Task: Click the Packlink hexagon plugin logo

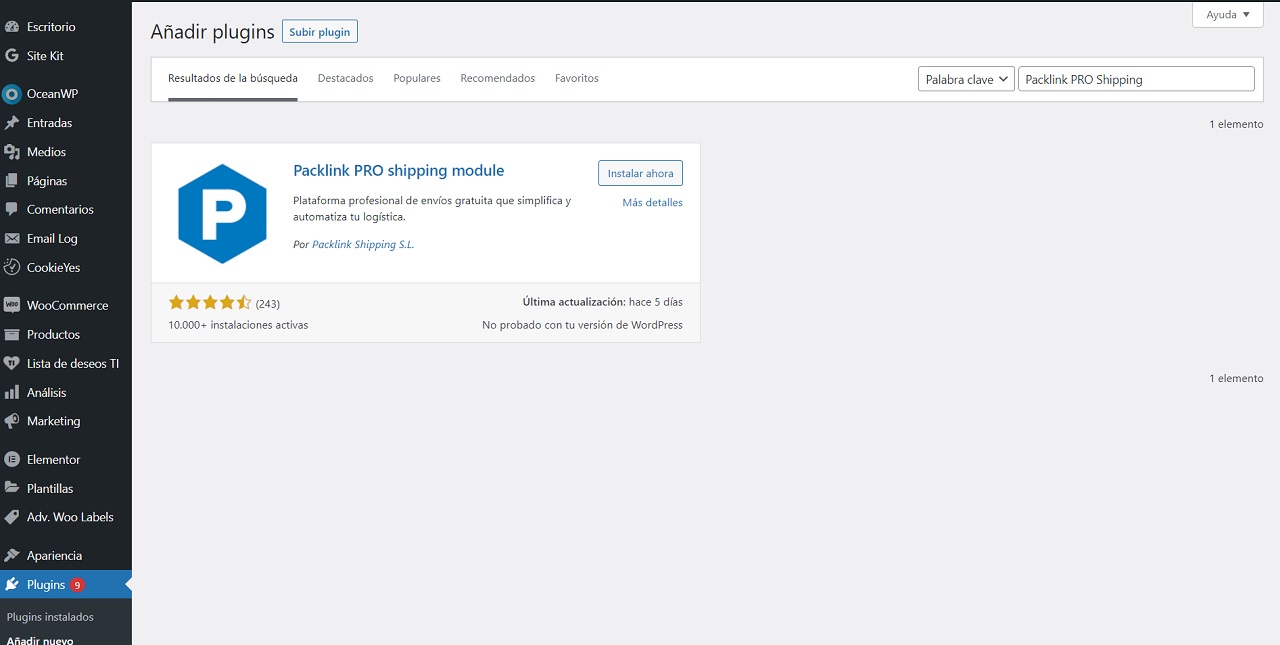Action: [x=222, y=213]
